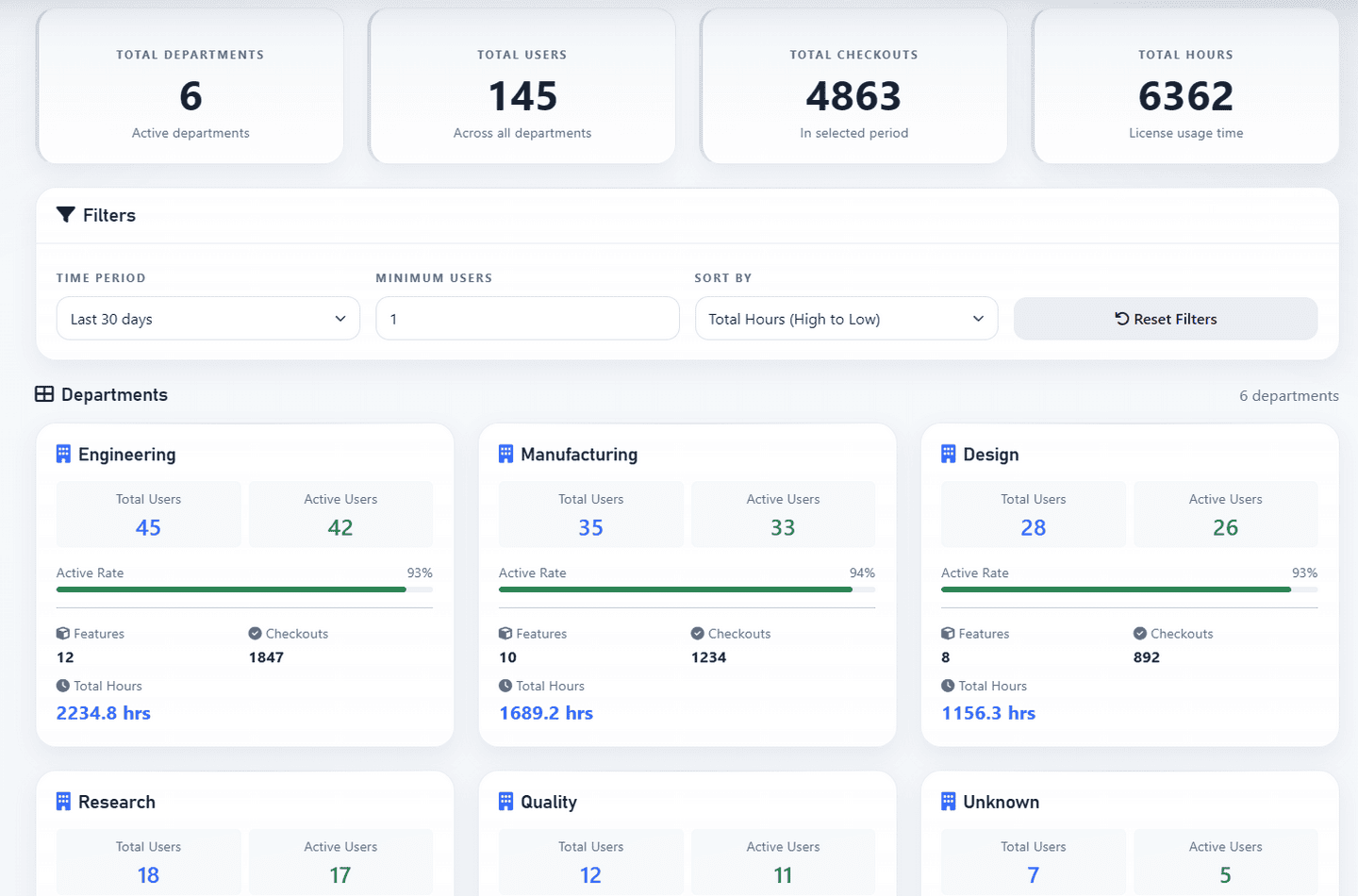Click Manufacturing's total users value 35
1358x896 pixels.
pyautogui.click(x=590, y=527)
